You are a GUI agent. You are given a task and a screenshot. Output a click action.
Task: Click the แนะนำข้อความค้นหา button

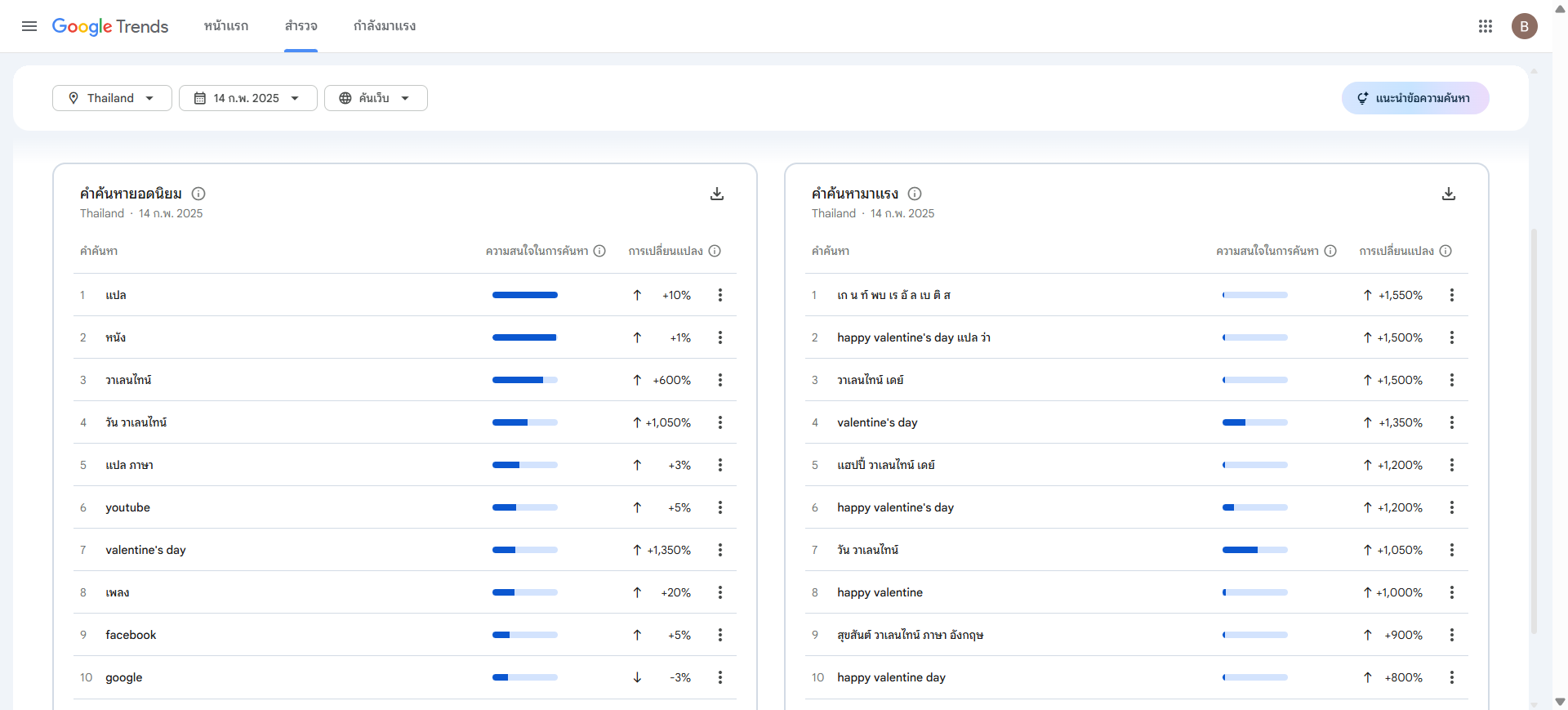pos(1414,98)
